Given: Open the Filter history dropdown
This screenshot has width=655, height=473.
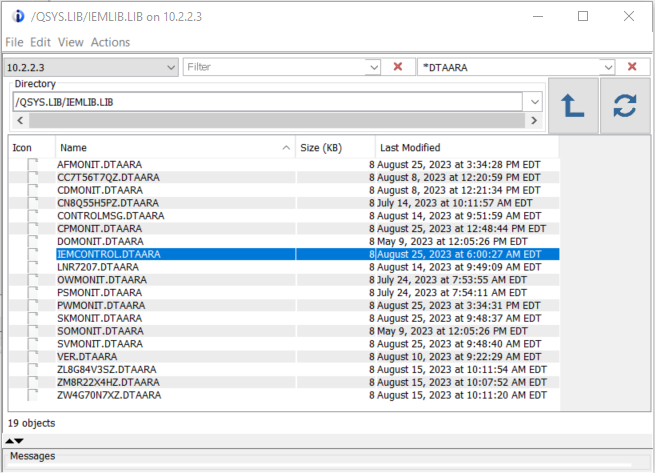Looking at the screenshot, I should [373, 67].
